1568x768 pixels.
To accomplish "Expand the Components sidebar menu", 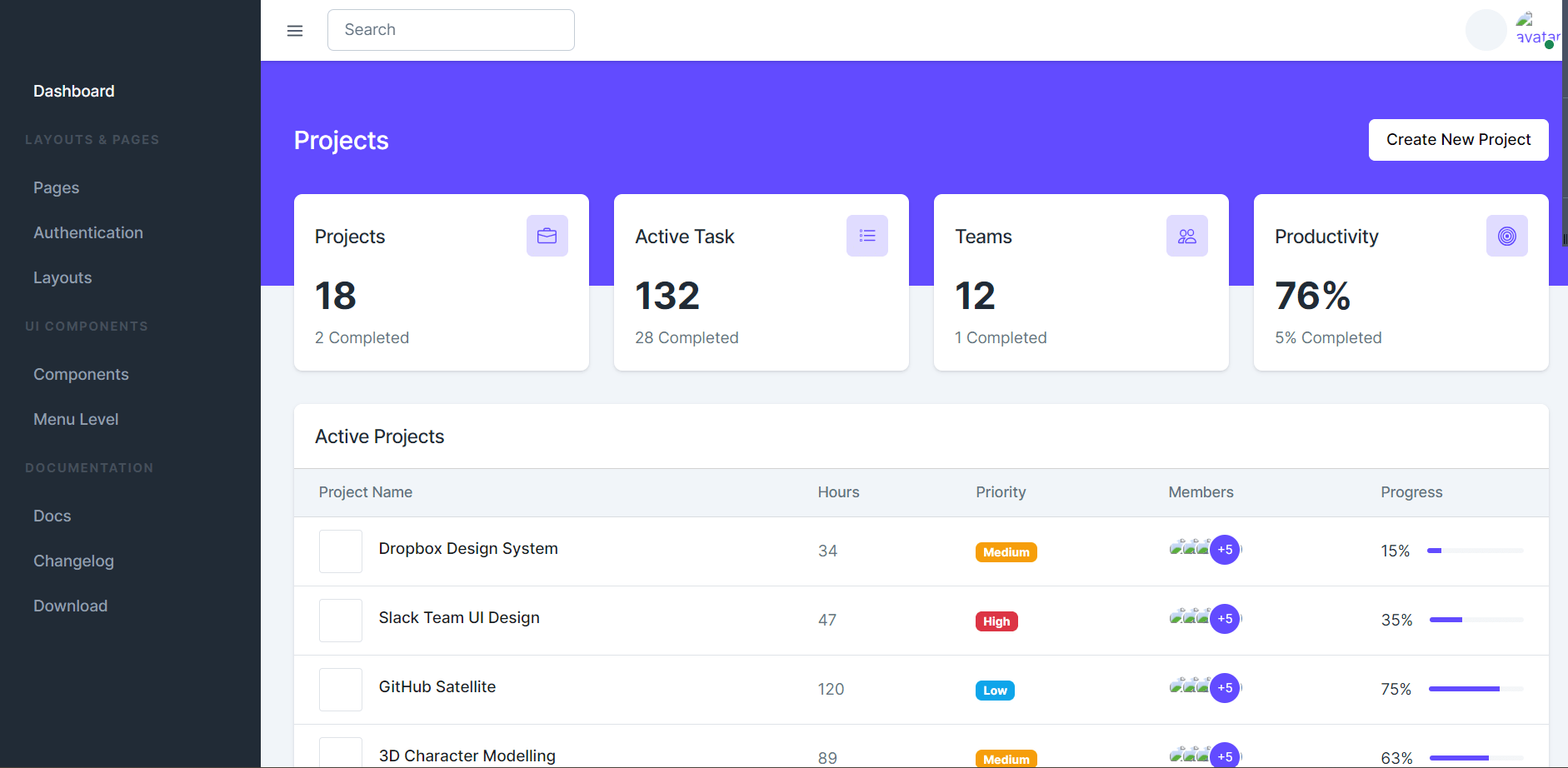I will click(81, 374).
